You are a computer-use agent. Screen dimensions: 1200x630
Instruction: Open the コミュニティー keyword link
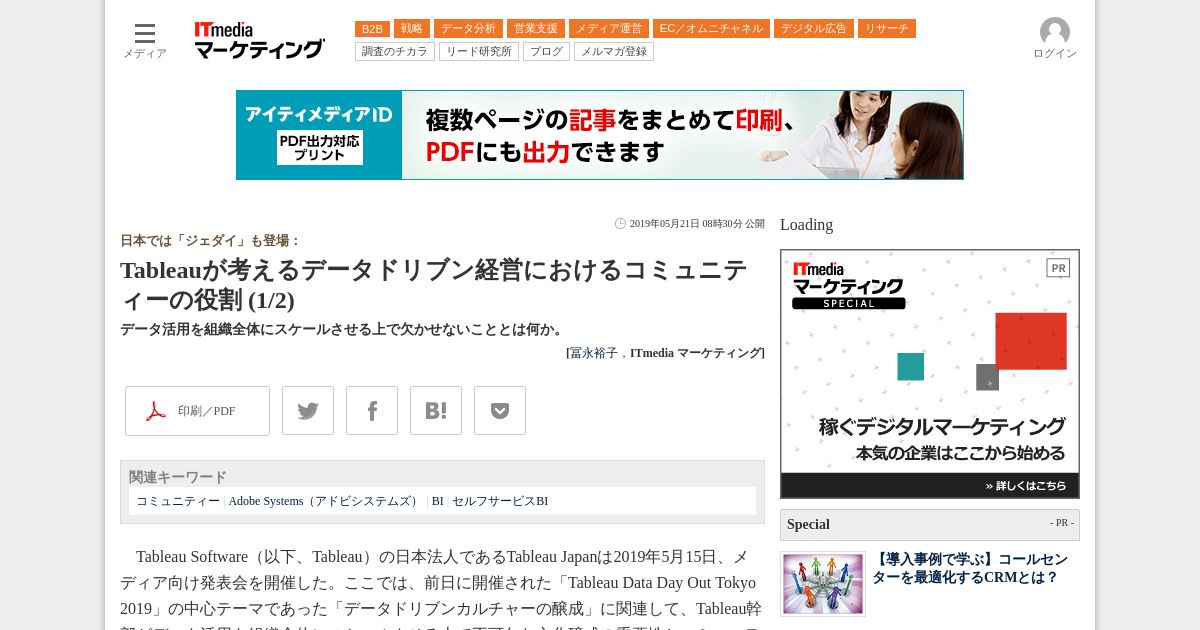pyautogui.click(x=178, y=501)
